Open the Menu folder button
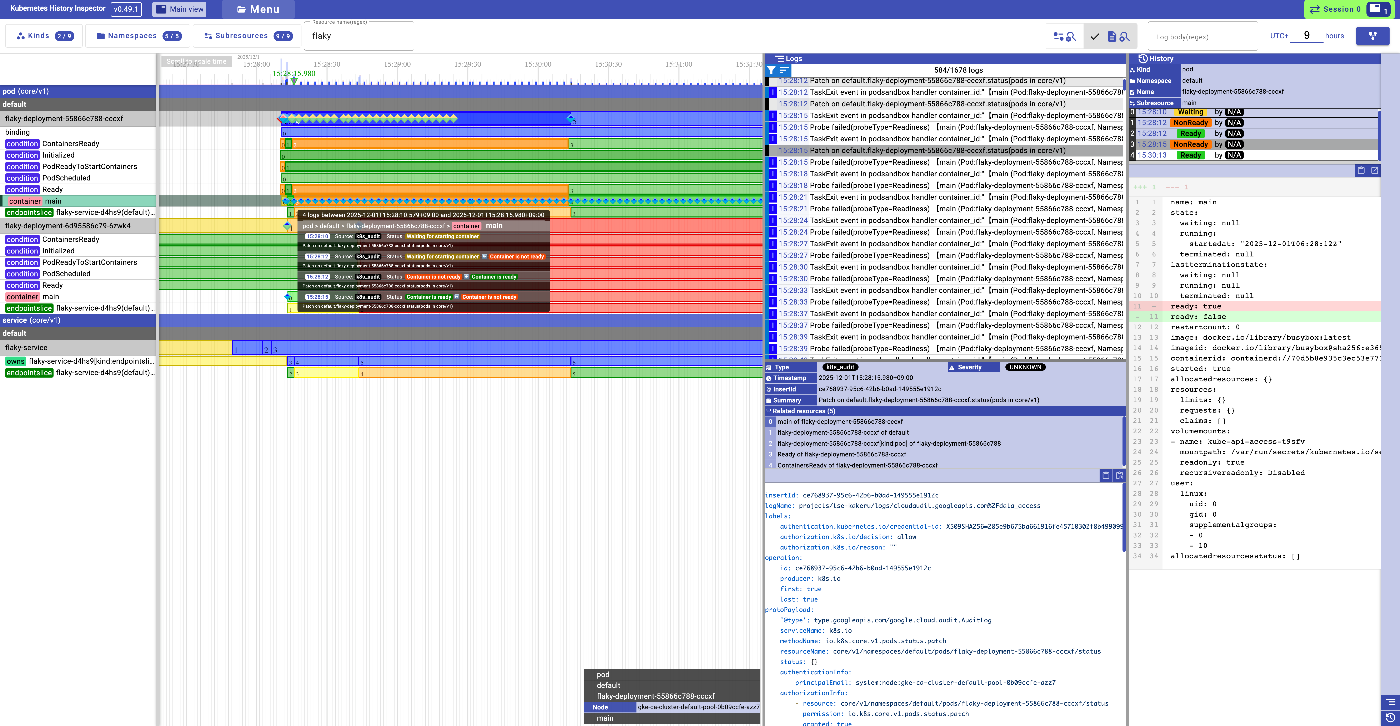The width and height of the screenshot is (1400, 726). [x=258, y=9]
